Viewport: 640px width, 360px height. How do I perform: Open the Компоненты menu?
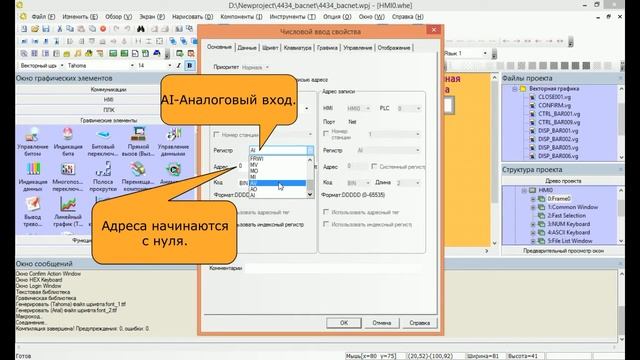[241, 17]
